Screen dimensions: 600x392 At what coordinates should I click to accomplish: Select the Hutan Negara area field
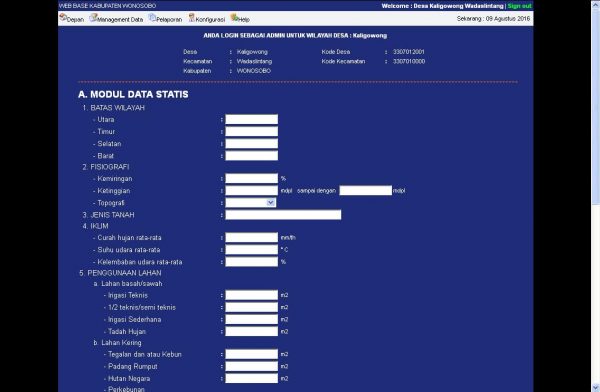(251, 379)
